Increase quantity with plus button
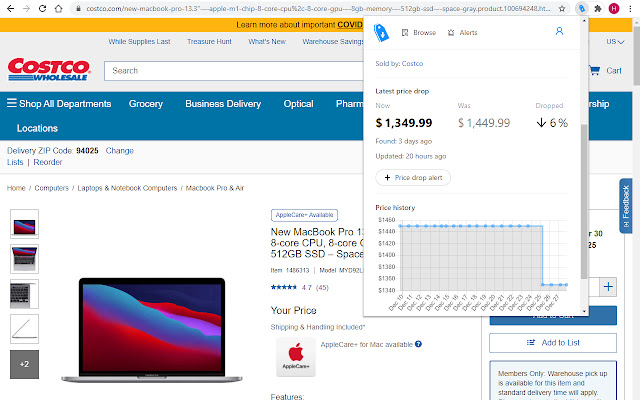 tap(608, 287)
